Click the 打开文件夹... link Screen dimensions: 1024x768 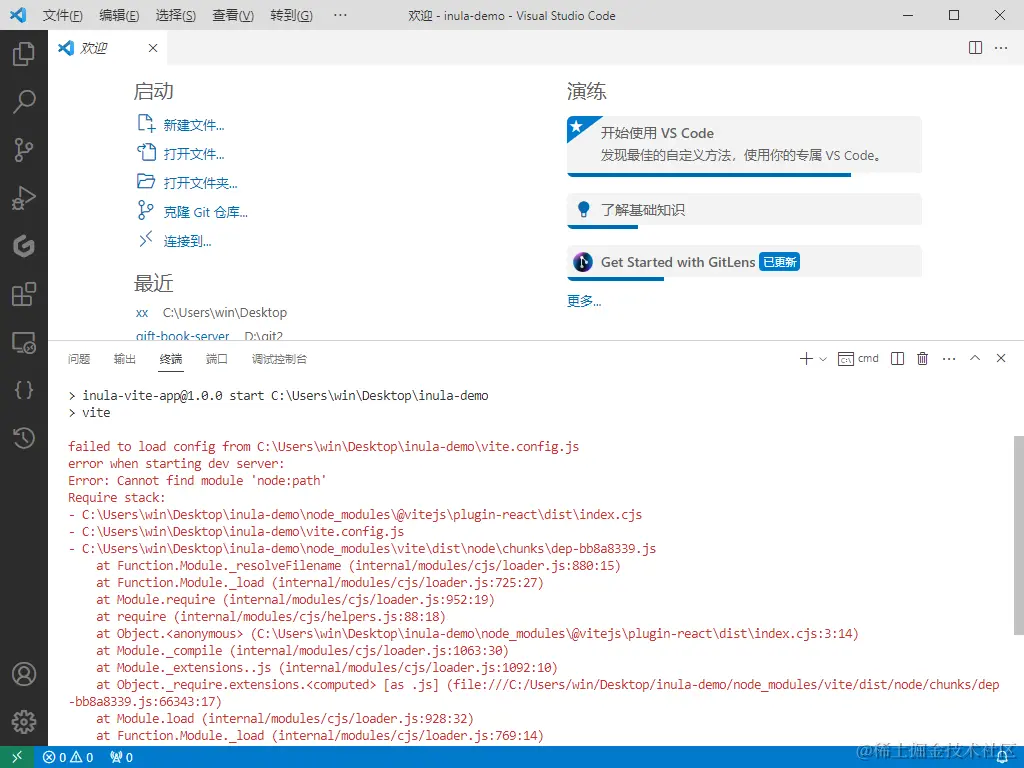tap(200, 183)
